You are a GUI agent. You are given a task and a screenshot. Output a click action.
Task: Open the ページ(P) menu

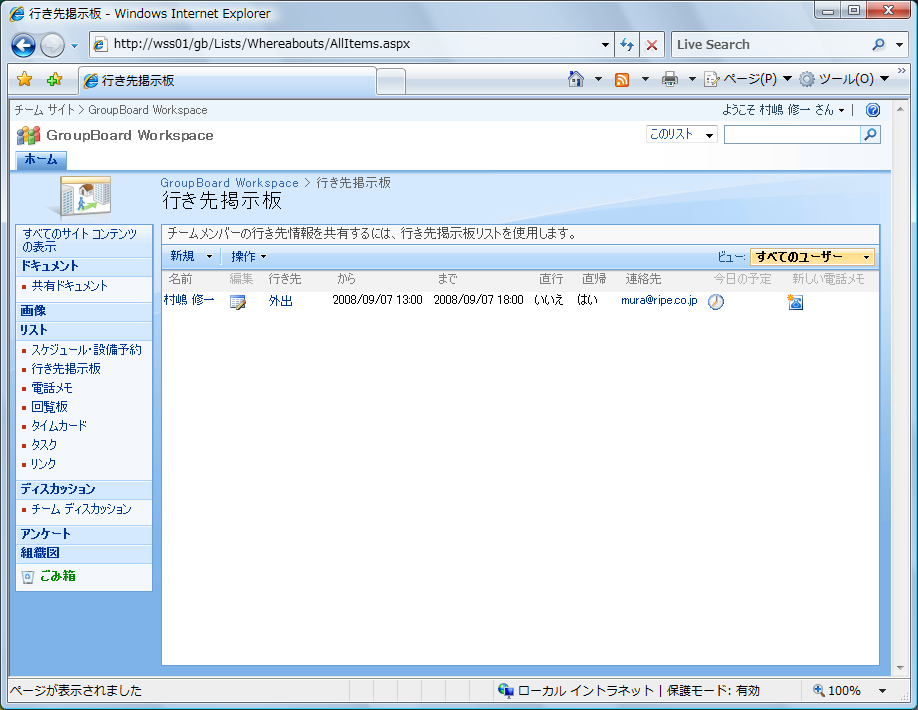(748, 79)
